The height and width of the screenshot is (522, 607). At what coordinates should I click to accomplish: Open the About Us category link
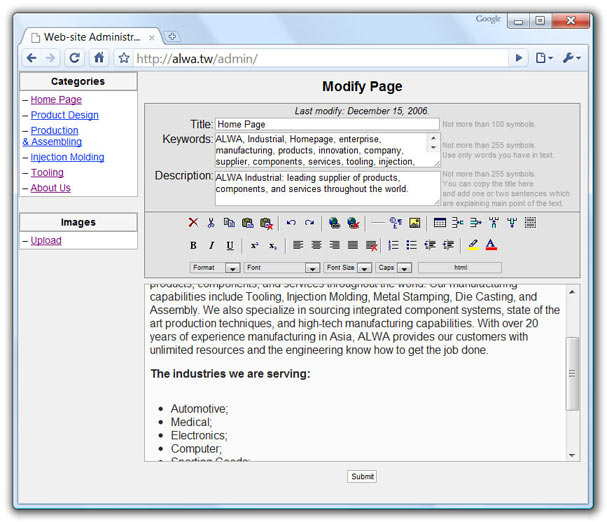(x=51, y=188)
